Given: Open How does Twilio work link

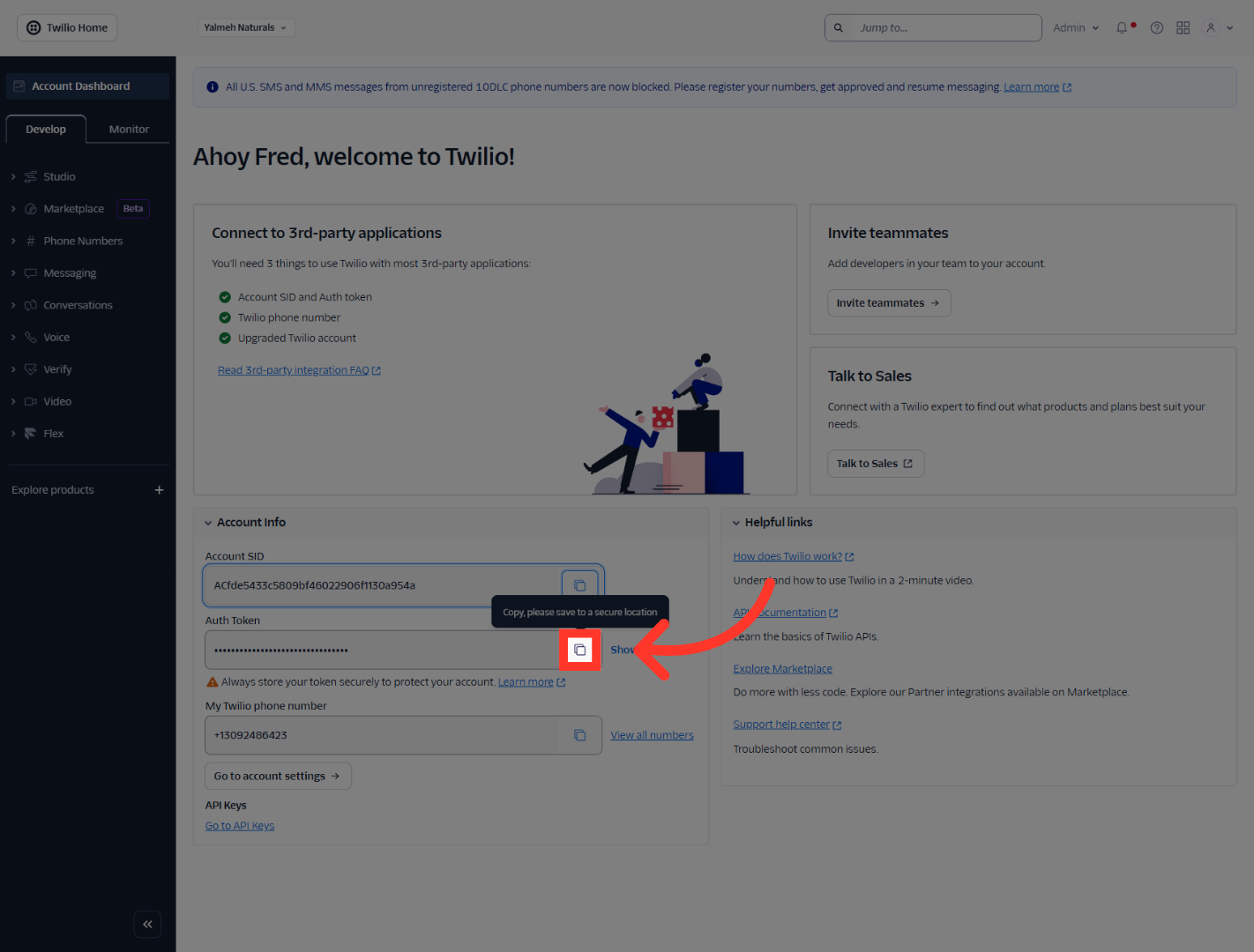Looking at the screenshot, I should click(x=793, y=556).
